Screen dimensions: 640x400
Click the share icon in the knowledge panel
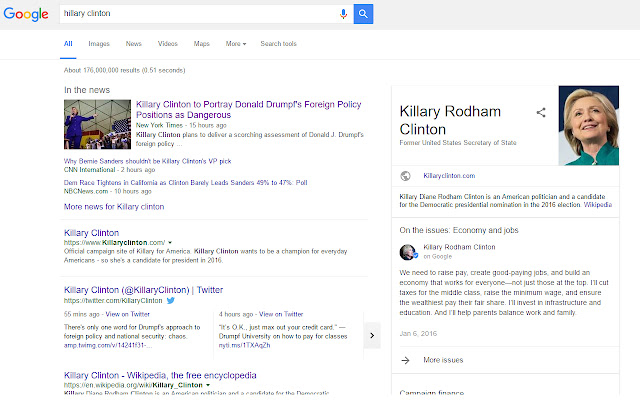tap(541, 112)
